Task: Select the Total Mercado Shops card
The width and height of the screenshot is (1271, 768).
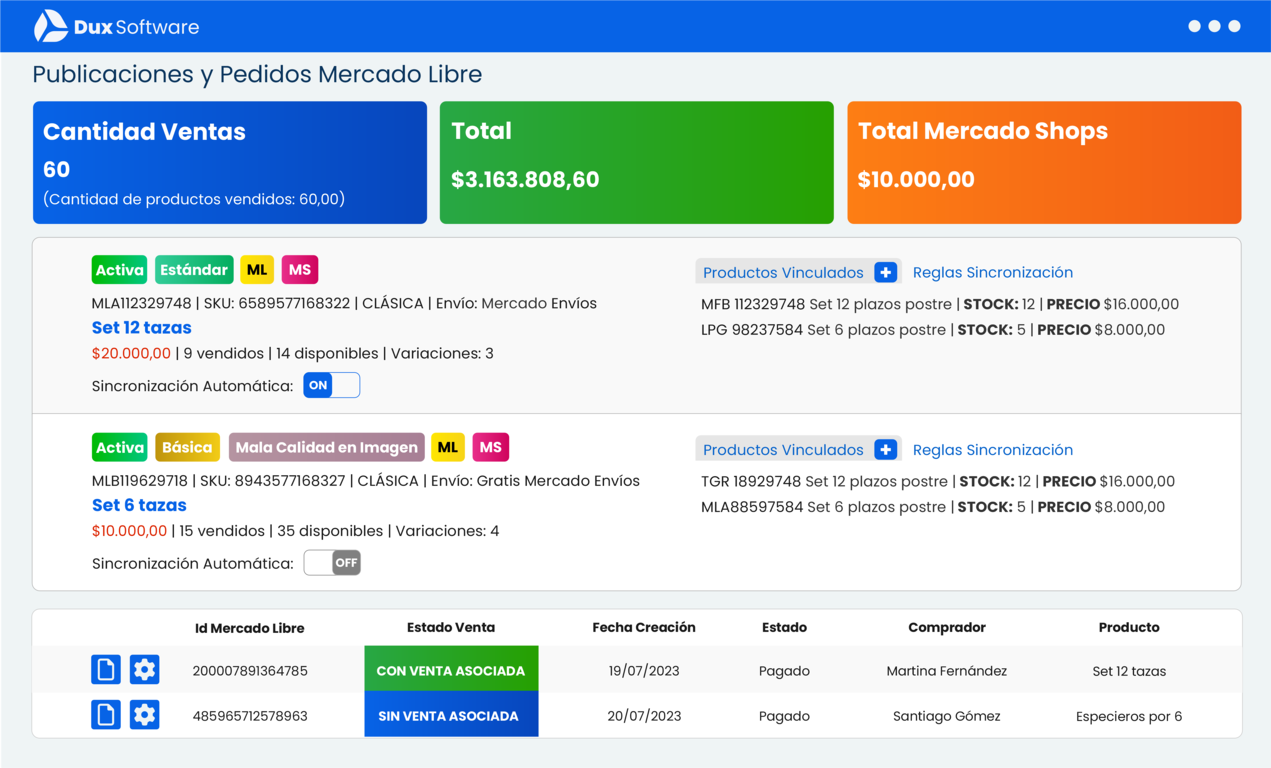Action: point(1044,162)
